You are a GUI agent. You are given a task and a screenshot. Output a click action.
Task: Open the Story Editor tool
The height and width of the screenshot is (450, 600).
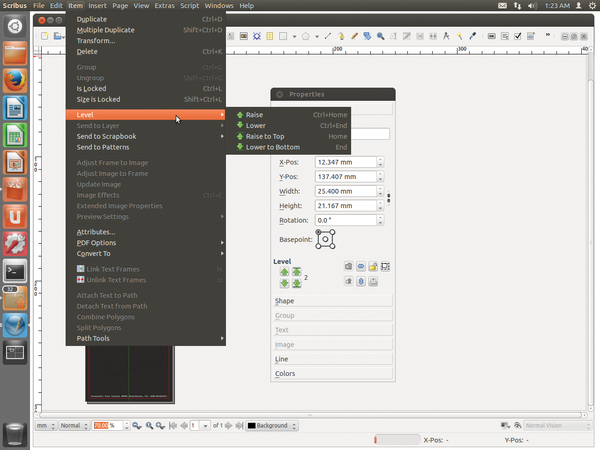(x=407, y=36)
